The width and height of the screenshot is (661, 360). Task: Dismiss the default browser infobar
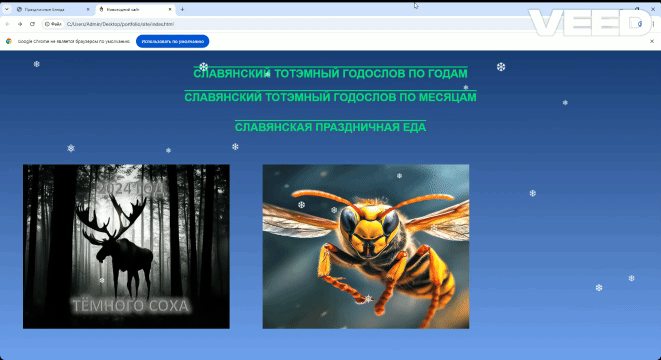click(652, 41)
